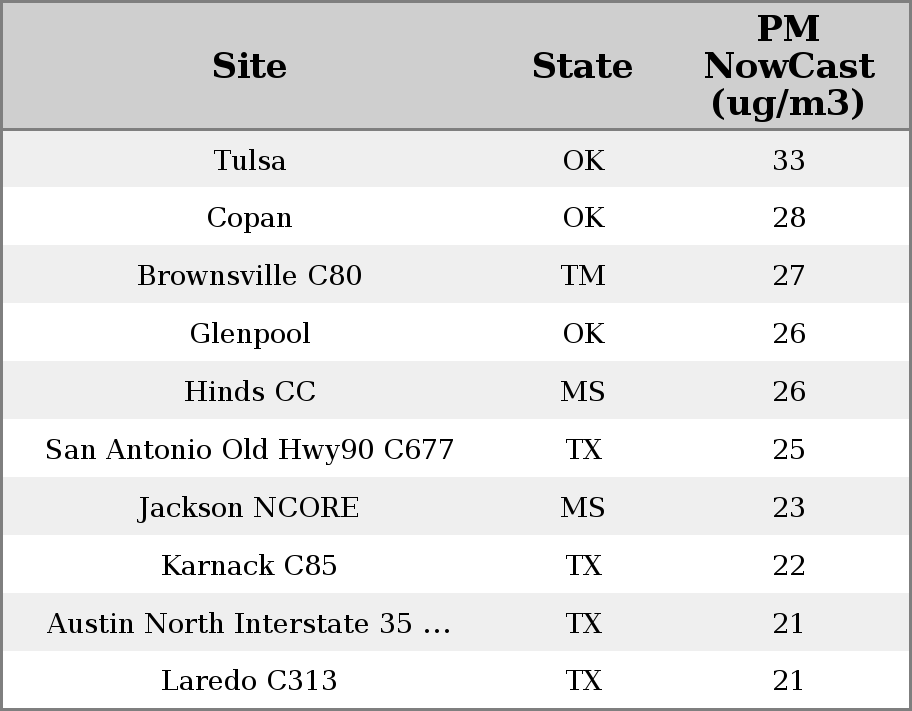Select the Jackson NCORE site
Viewport: 912px width, 711px height.
click(250, 508)
